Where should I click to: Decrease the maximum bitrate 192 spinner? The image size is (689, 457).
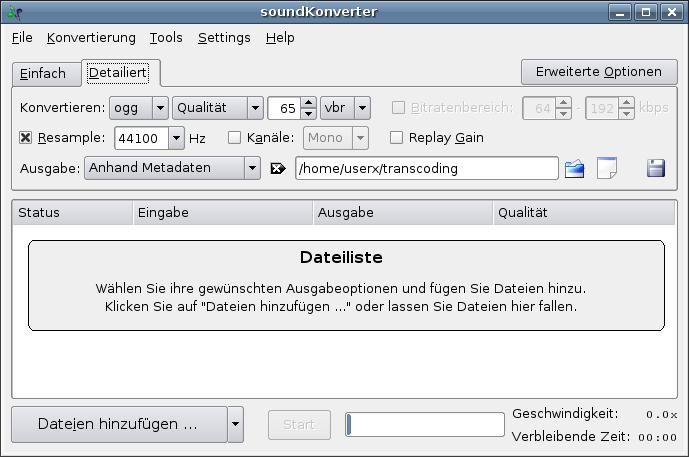tap(627, 114)
